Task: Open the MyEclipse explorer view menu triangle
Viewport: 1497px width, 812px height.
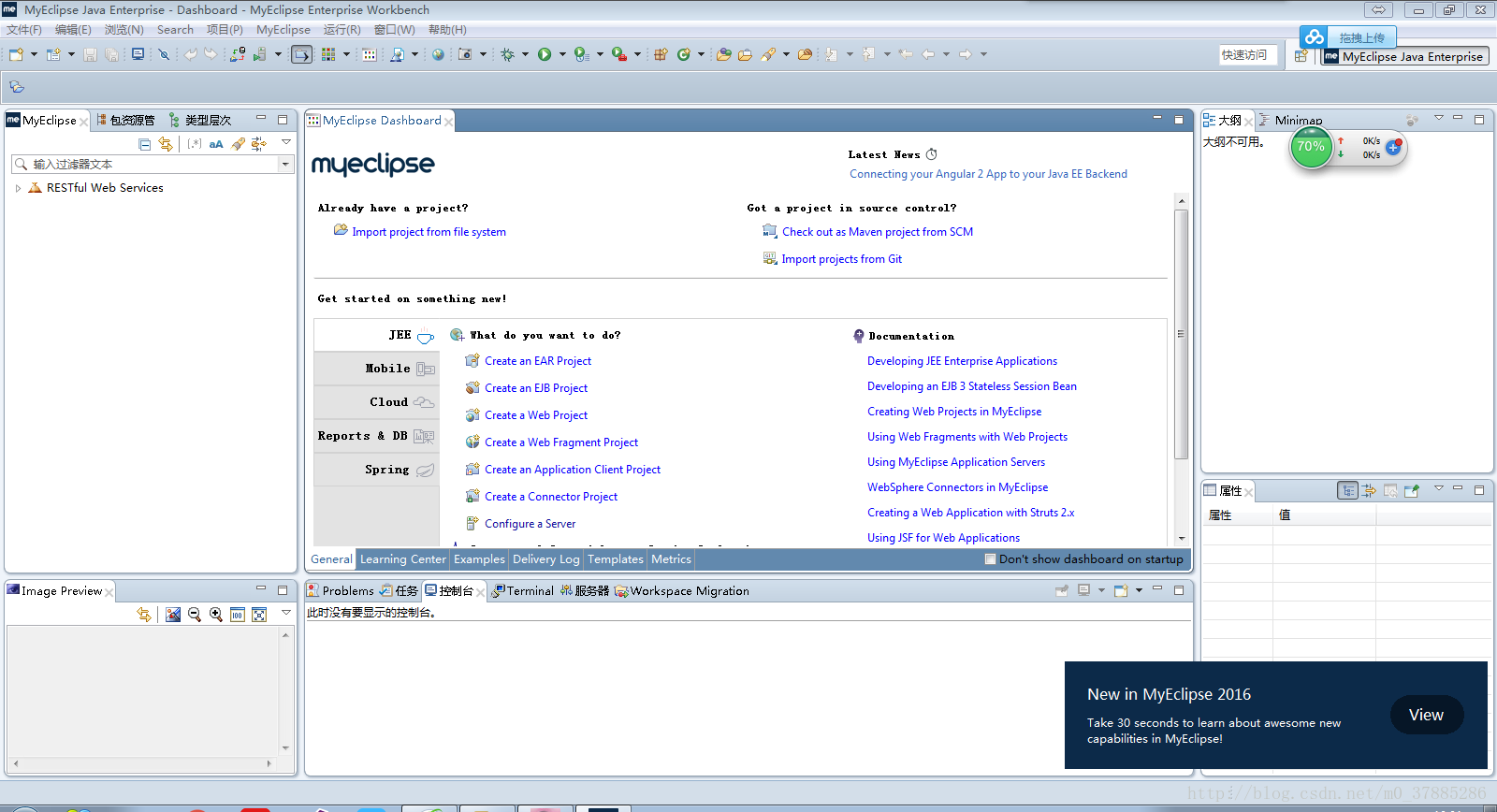Action: (286, 142)
